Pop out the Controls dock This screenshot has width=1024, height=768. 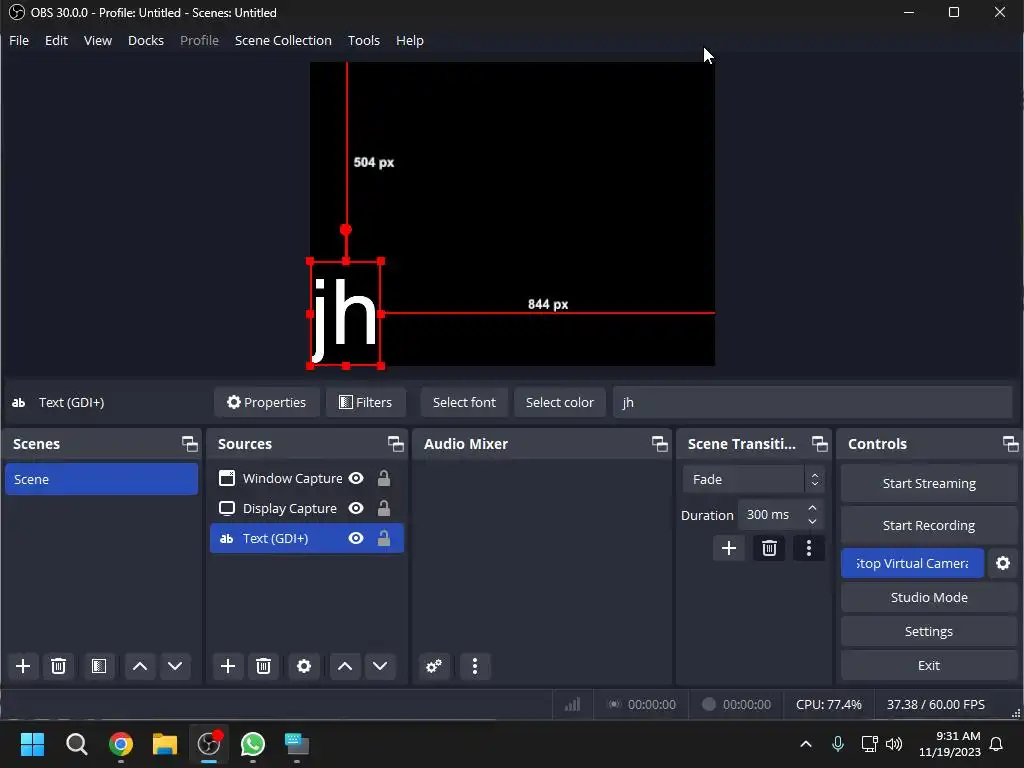1010,444
